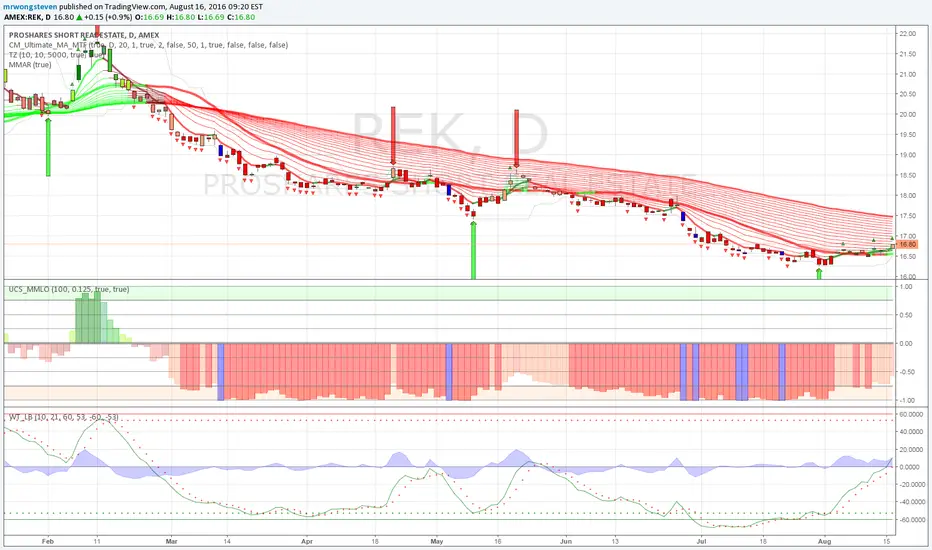Click the 20.0000 label on WT_LB axis

[911, 450]
